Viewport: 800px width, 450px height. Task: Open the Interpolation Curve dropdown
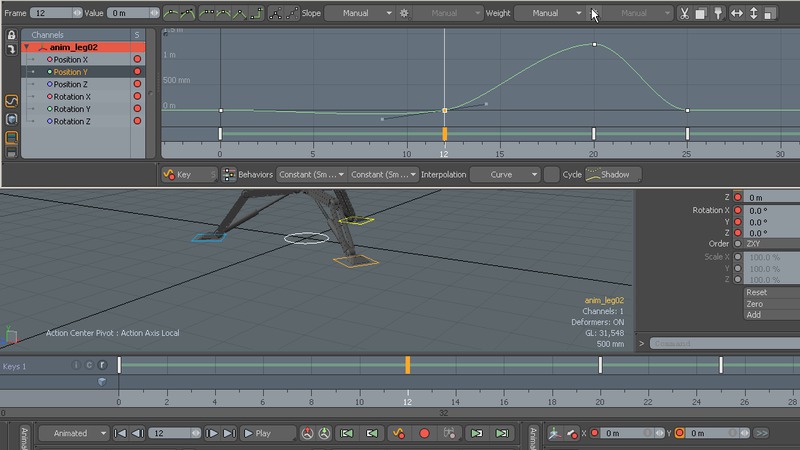point(505,174)
